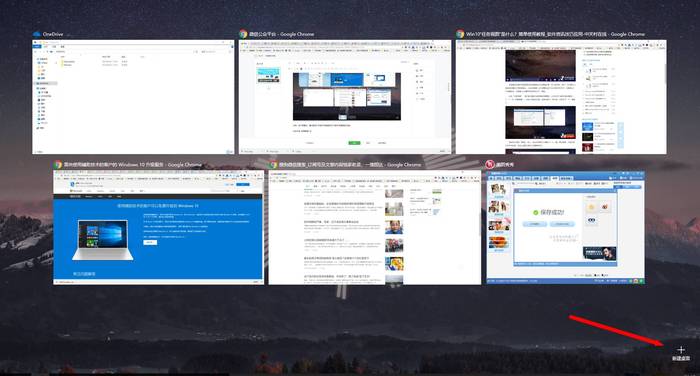Screen dimensions: 700x376
Task: Switch to the OneDrive File Explorer window thumbnail
Action: pyautogui.click(x=133, y=97)
